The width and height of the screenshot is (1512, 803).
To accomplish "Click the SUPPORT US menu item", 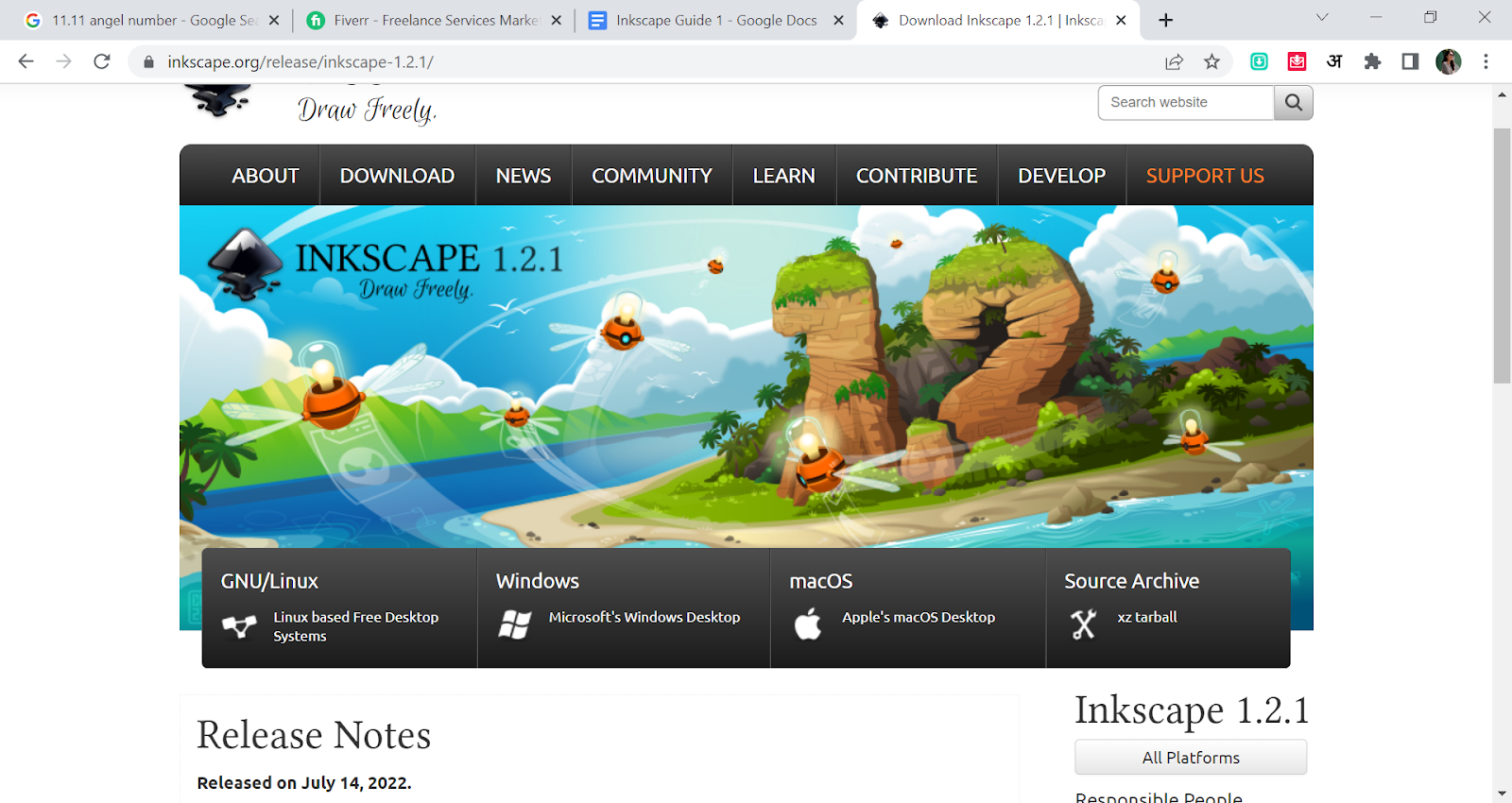I will (1205, 176).
